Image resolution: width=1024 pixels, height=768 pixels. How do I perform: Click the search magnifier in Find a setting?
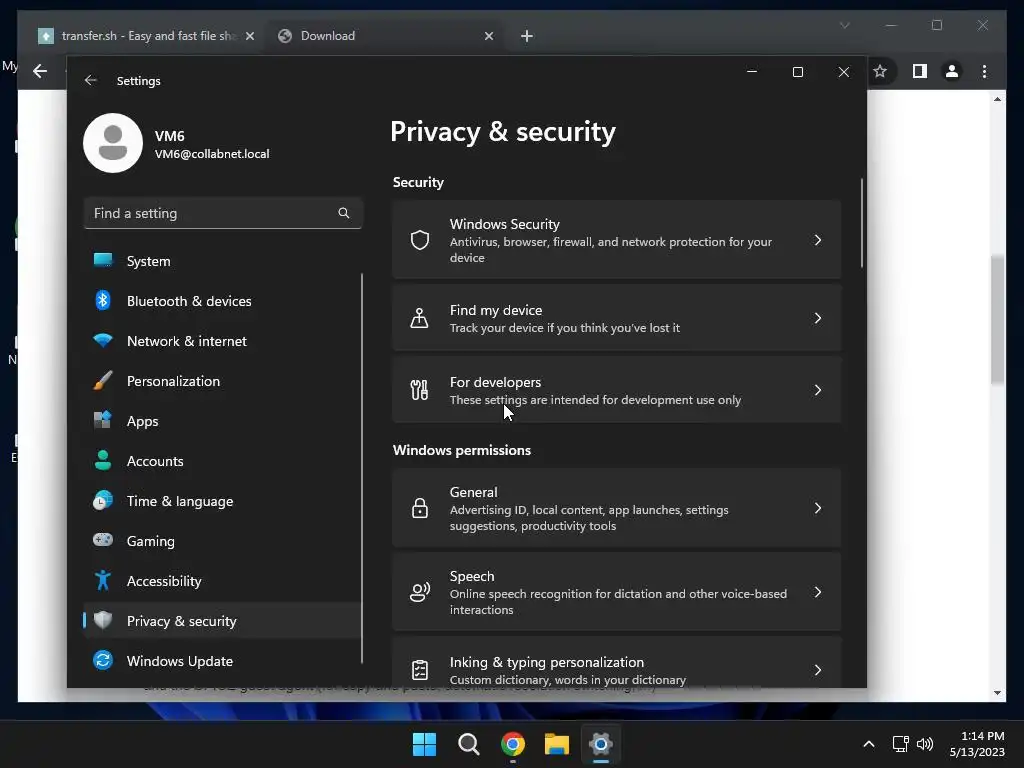tap(344, 213)
